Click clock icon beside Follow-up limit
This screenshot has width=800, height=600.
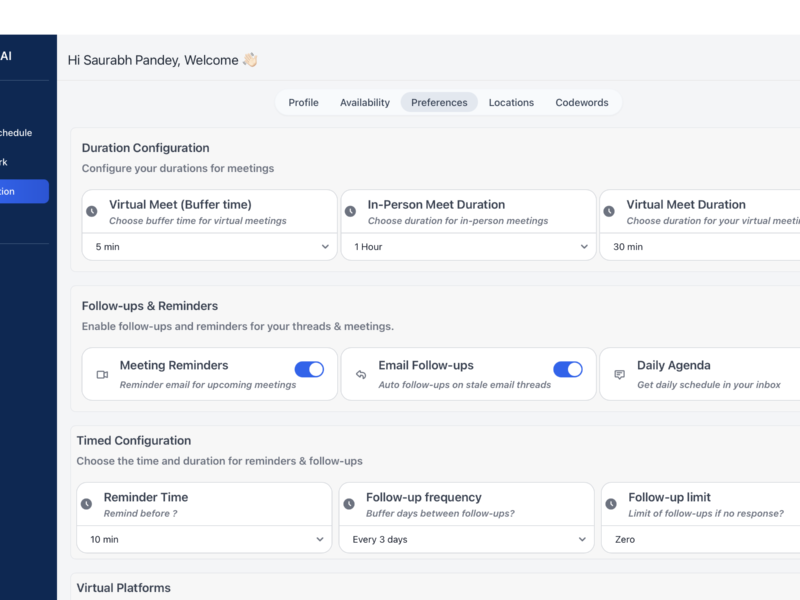pyautogui.click(x=611, y=504)
